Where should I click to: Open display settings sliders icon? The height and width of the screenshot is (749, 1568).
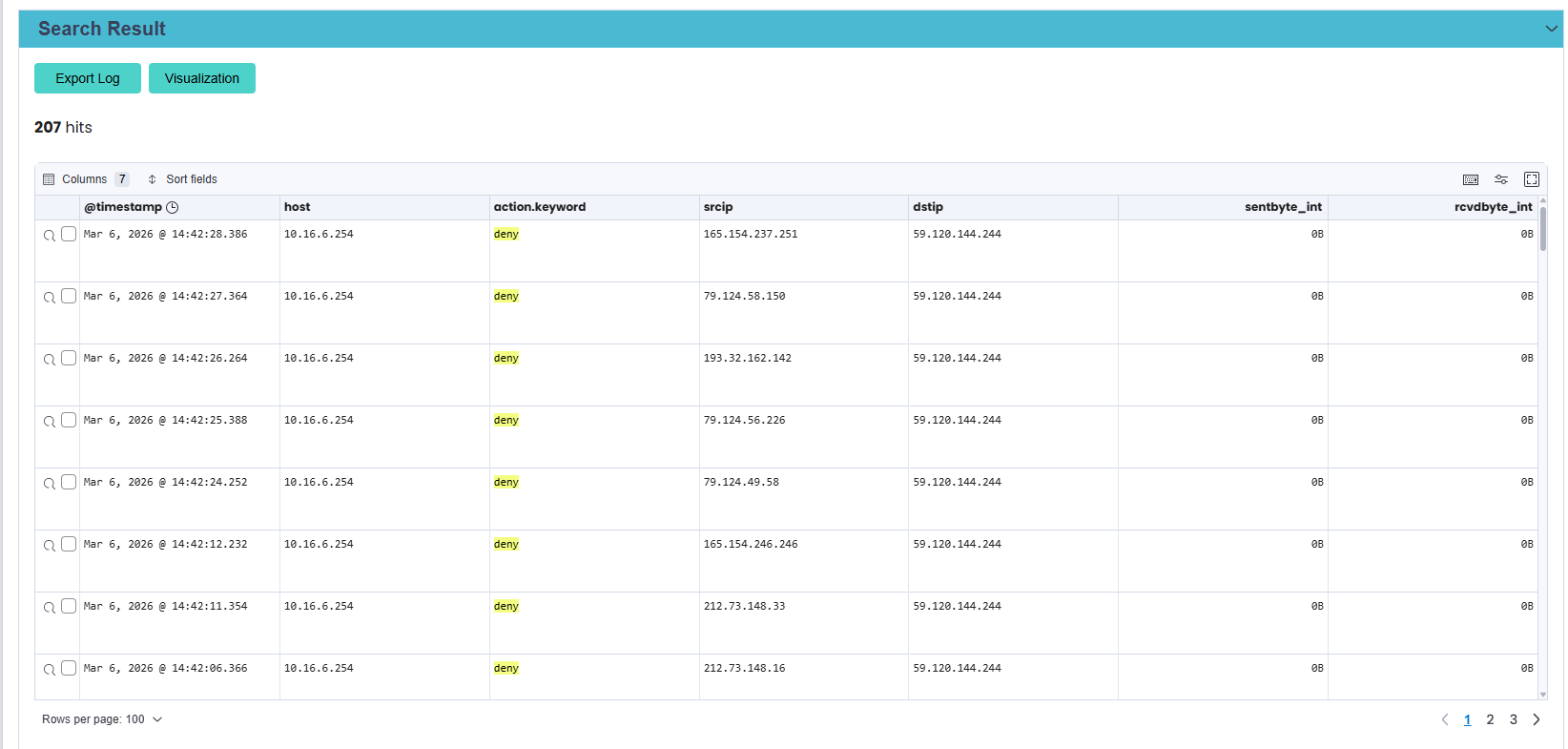tap(1501, 179)
